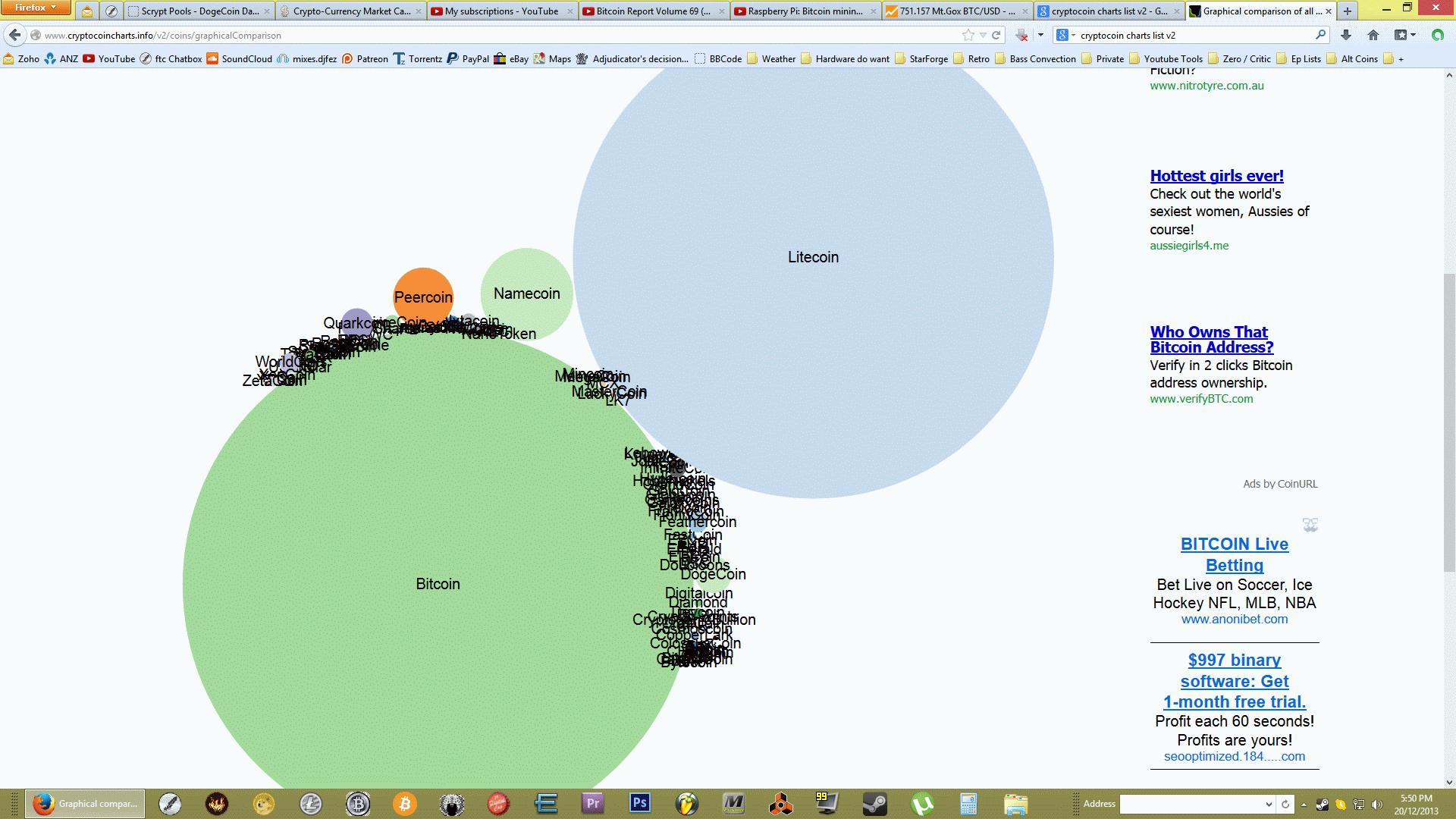The image size is (1456, 819).
Task: Open the YouTube bookmark
Action: tap(108, 58)
